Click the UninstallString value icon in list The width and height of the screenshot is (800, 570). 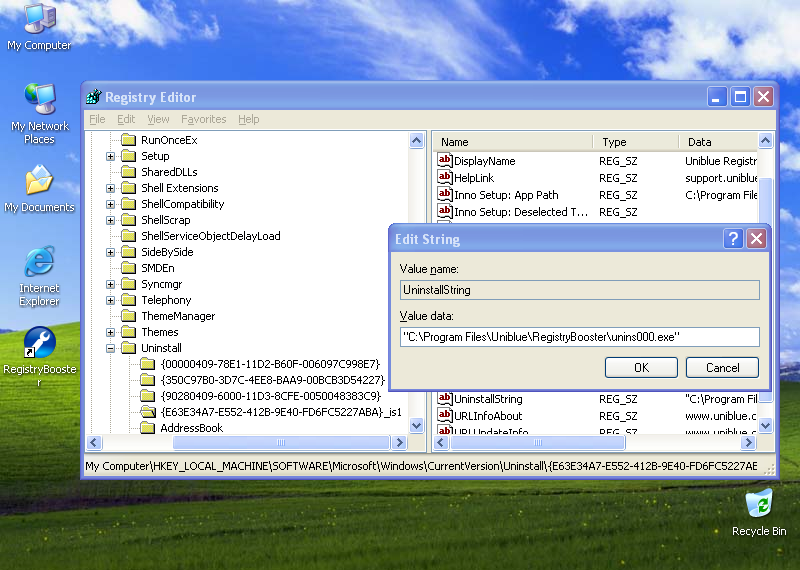tap(445, 398)
